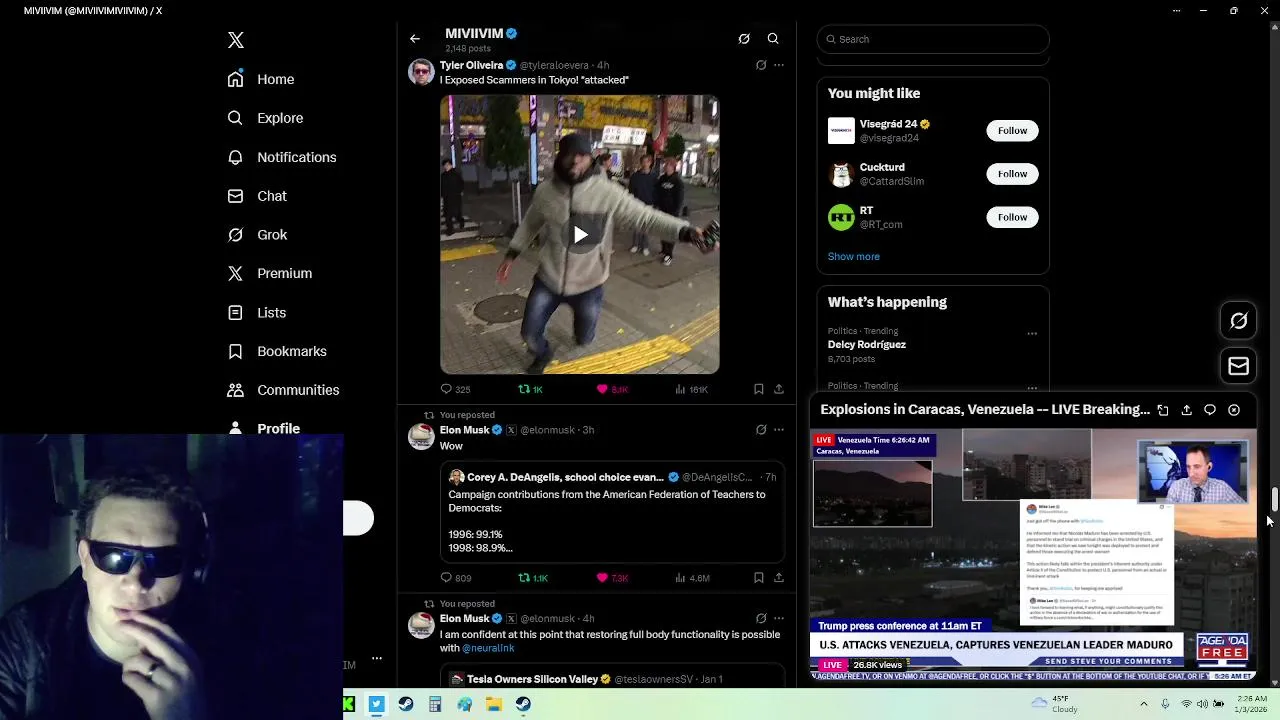Open Tyler Oliveira's profile name link
The image size is (1280, 720).
pyautogui.click(x=471, y=65)
